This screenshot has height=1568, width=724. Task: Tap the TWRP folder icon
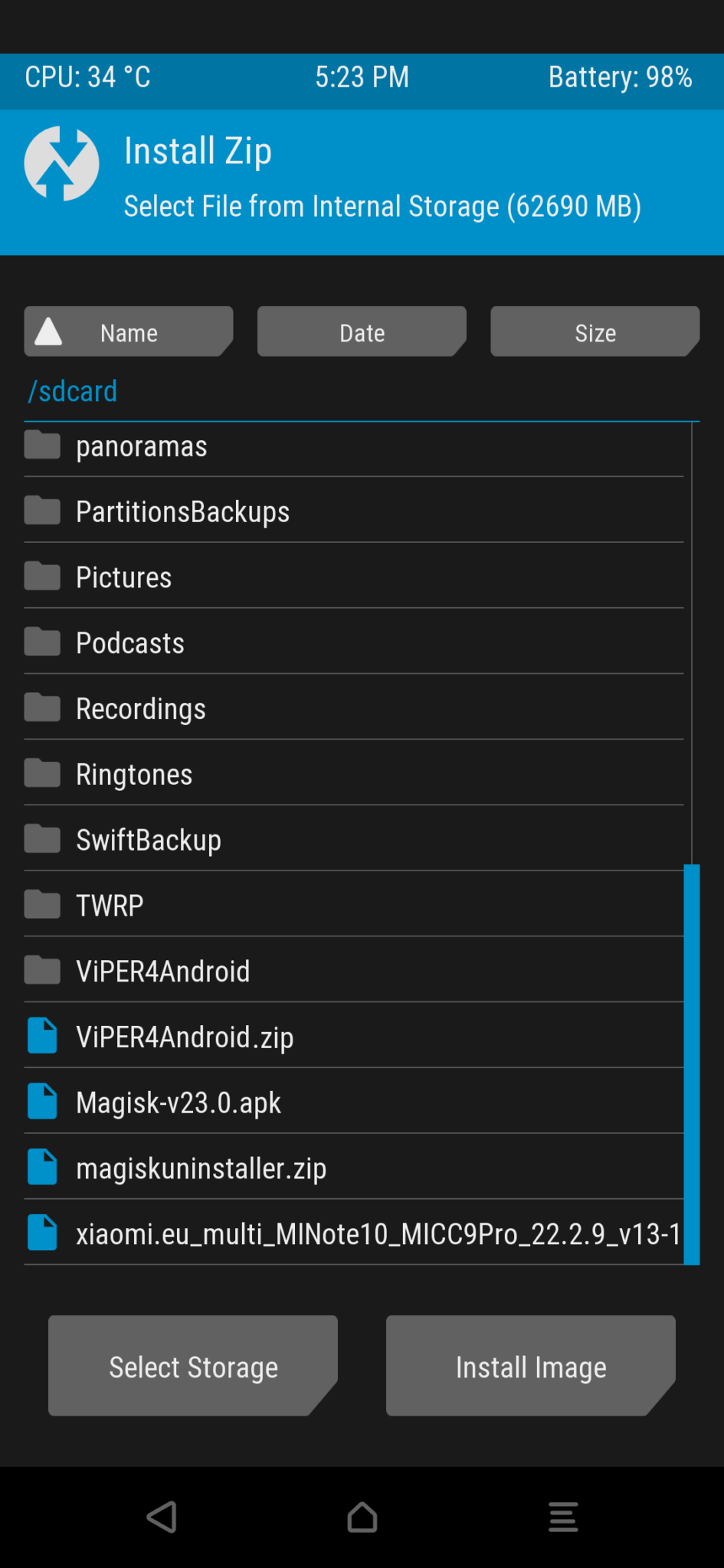[x=42, y=905]
